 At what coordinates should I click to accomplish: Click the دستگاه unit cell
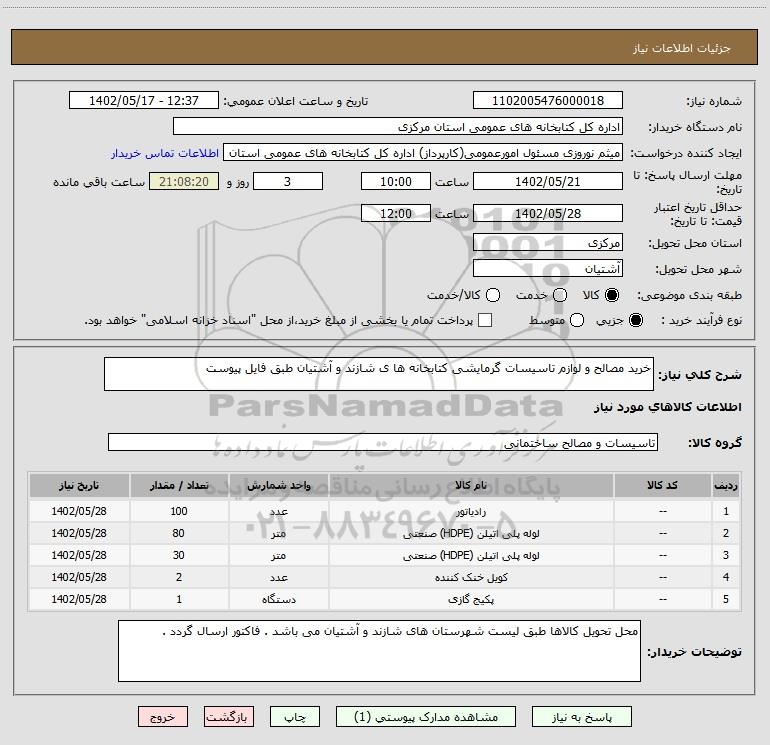click(278, 599)
